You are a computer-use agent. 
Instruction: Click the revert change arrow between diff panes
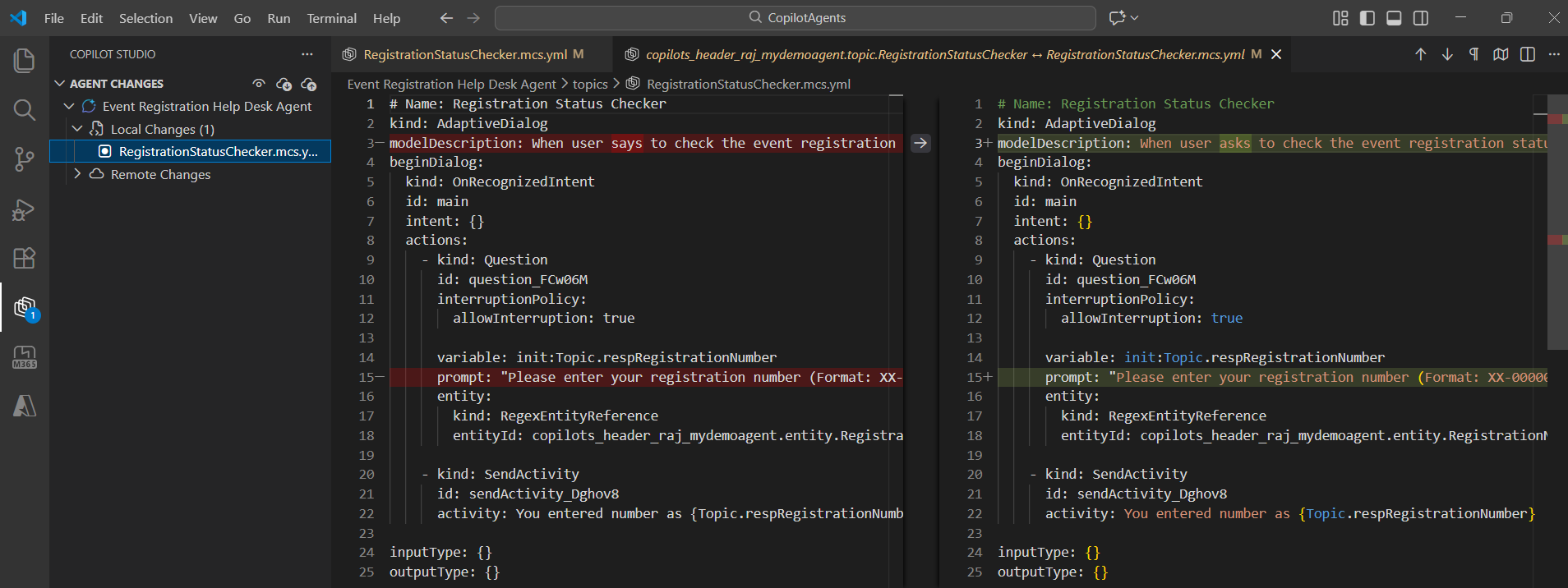coord(920,143)
